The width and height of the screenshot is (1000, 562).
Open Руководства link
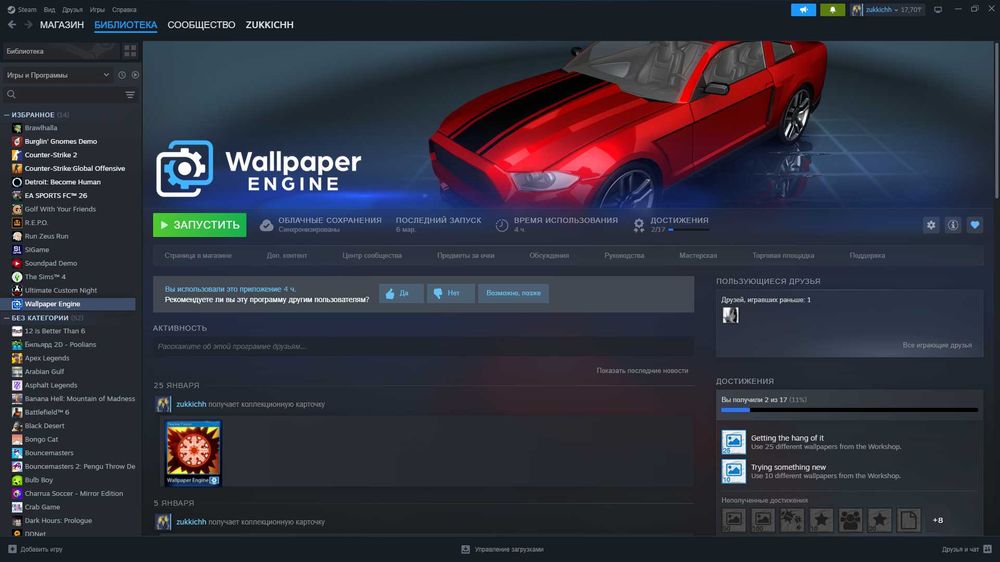[624, 255]
